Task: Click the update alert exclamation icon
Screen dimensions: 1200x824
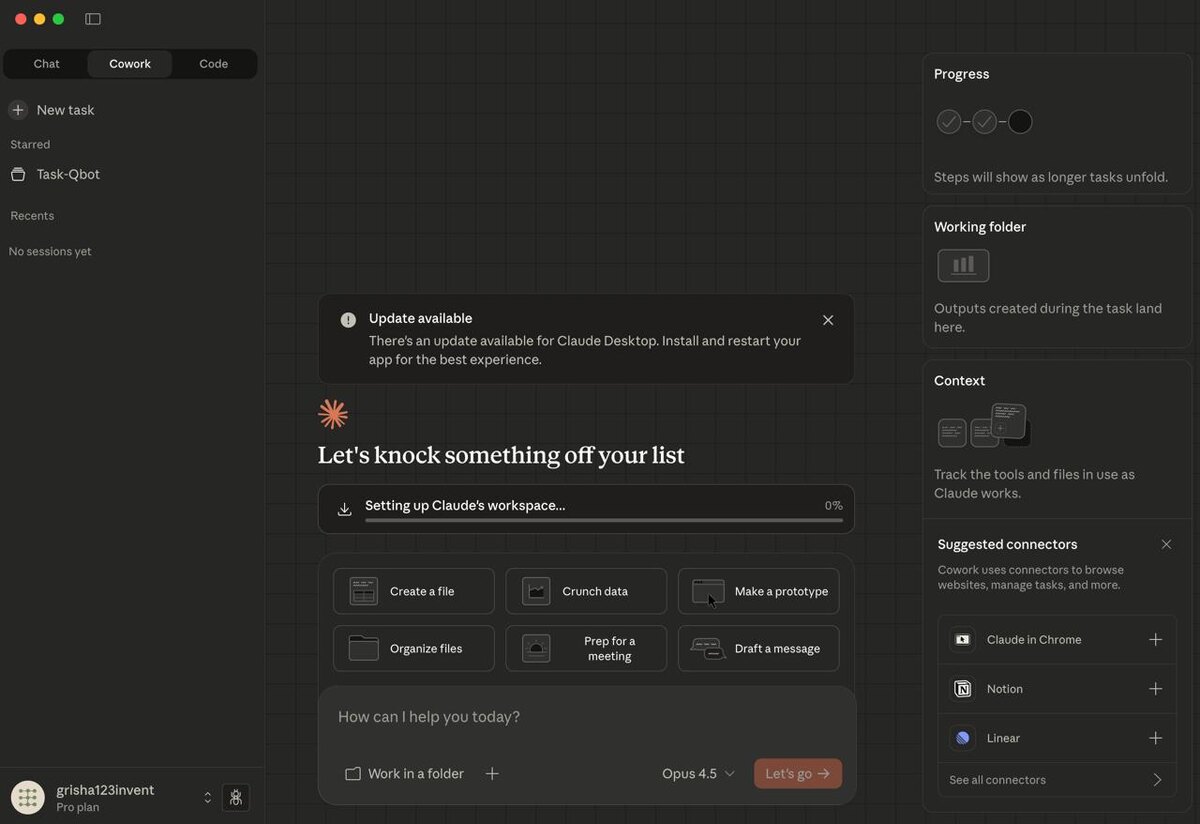Action: [x=348, y=320]
